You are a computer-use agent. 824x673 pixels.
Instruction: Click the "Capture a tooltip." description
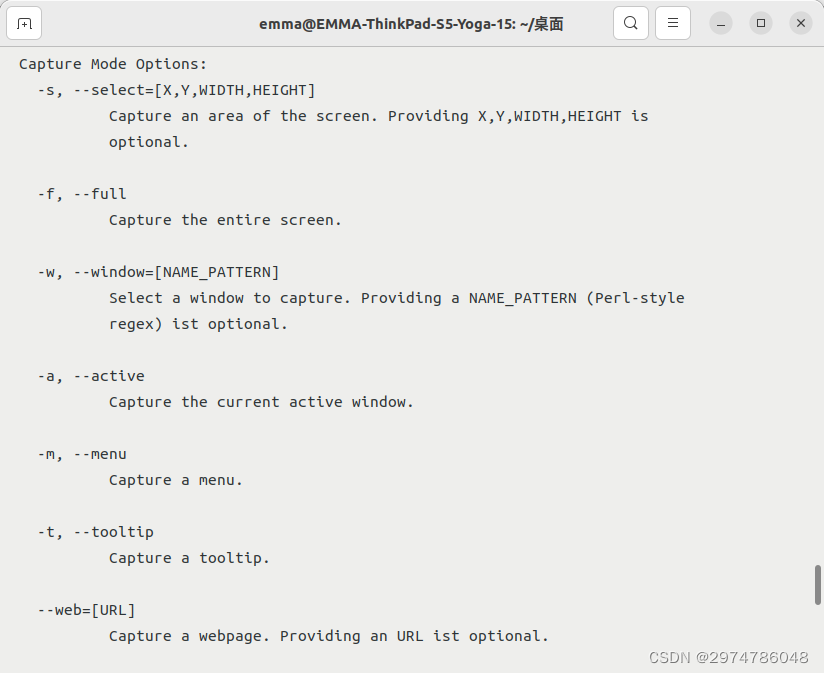click(x=189, y=558)
